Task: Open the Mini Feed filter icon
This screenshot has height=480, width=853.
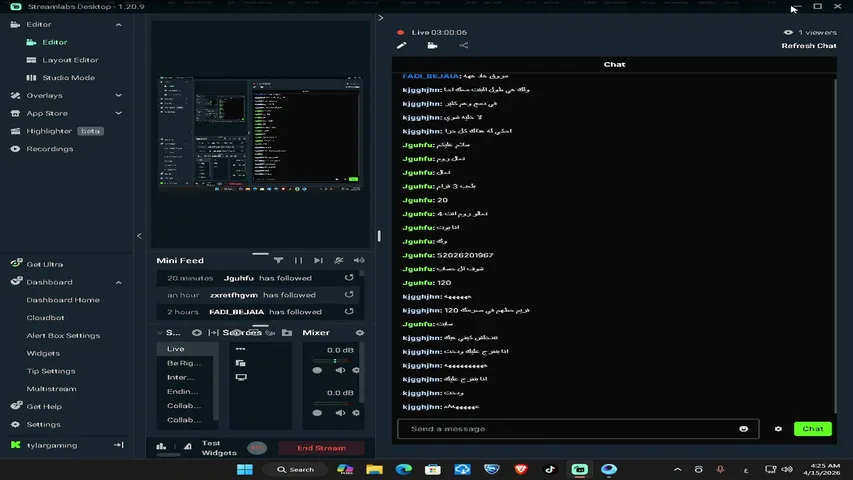Action: point(278,260)
